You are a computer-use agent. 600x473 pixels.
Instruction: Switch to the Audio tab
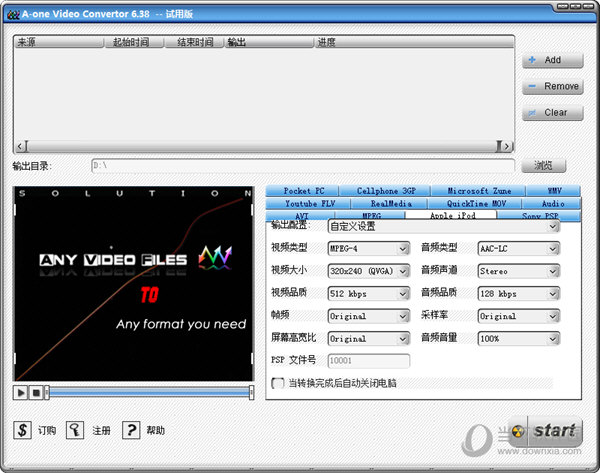[552, 203]
